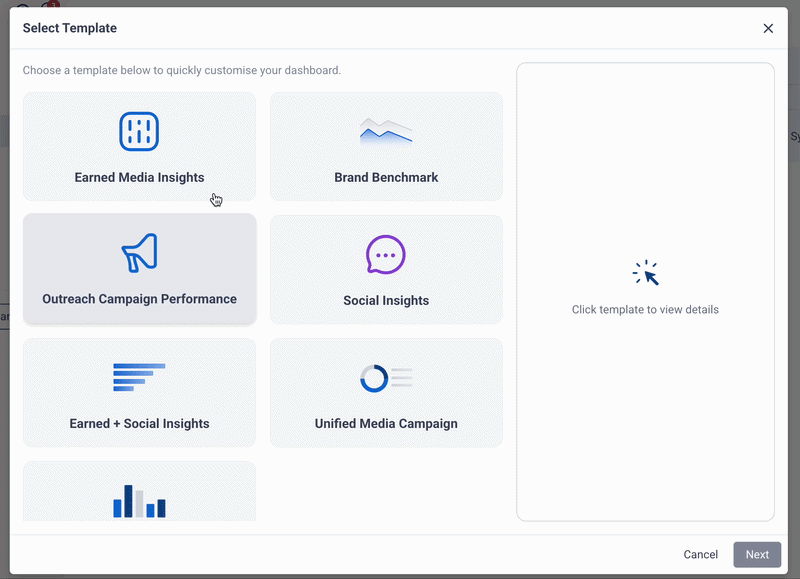800x579 pixels.
Task: Choose the Brand Benchmark template label
Action: tap(386, 178)
